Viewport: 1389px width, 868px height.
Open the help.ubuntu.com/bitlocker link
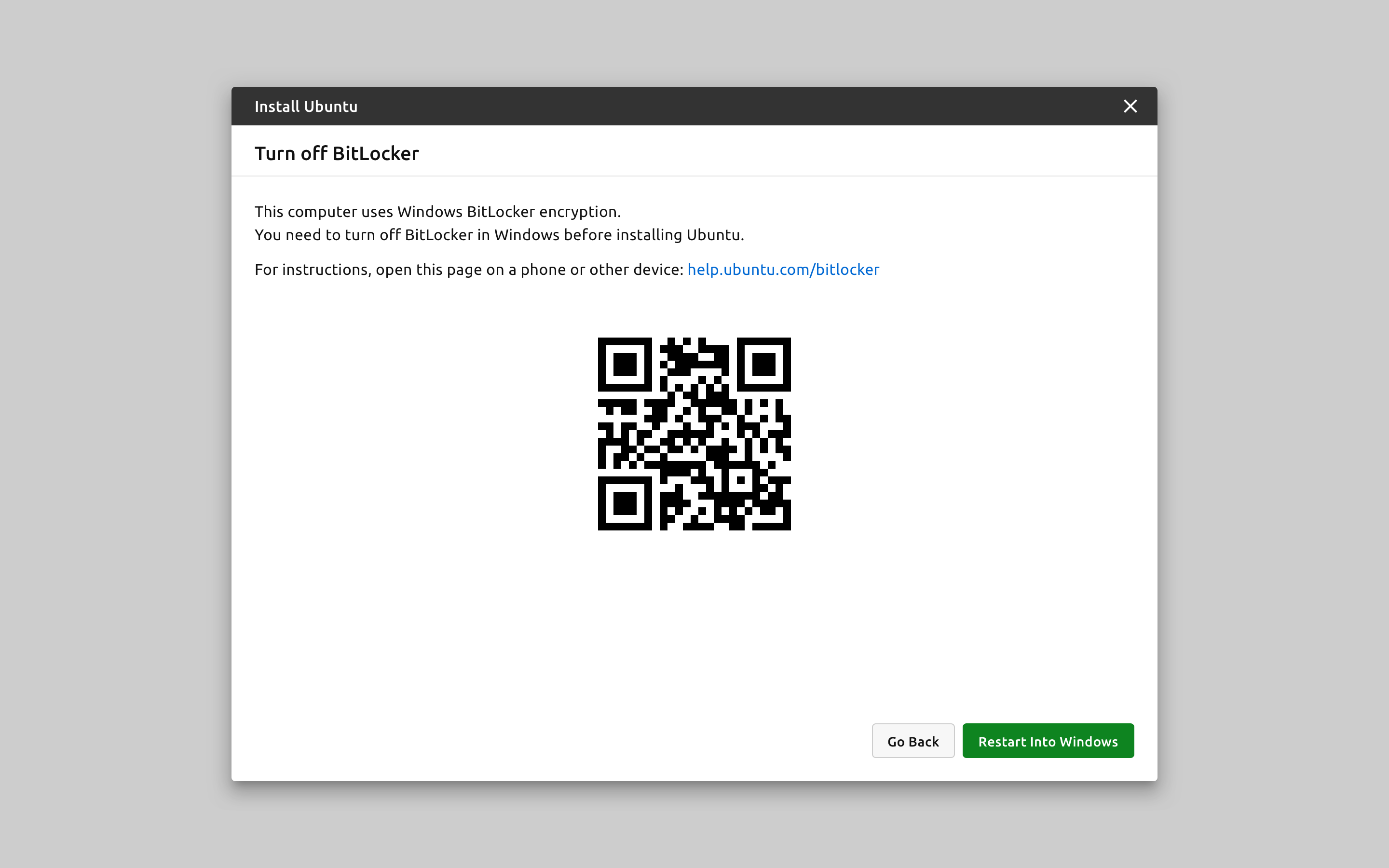click(x=783, y=270)
